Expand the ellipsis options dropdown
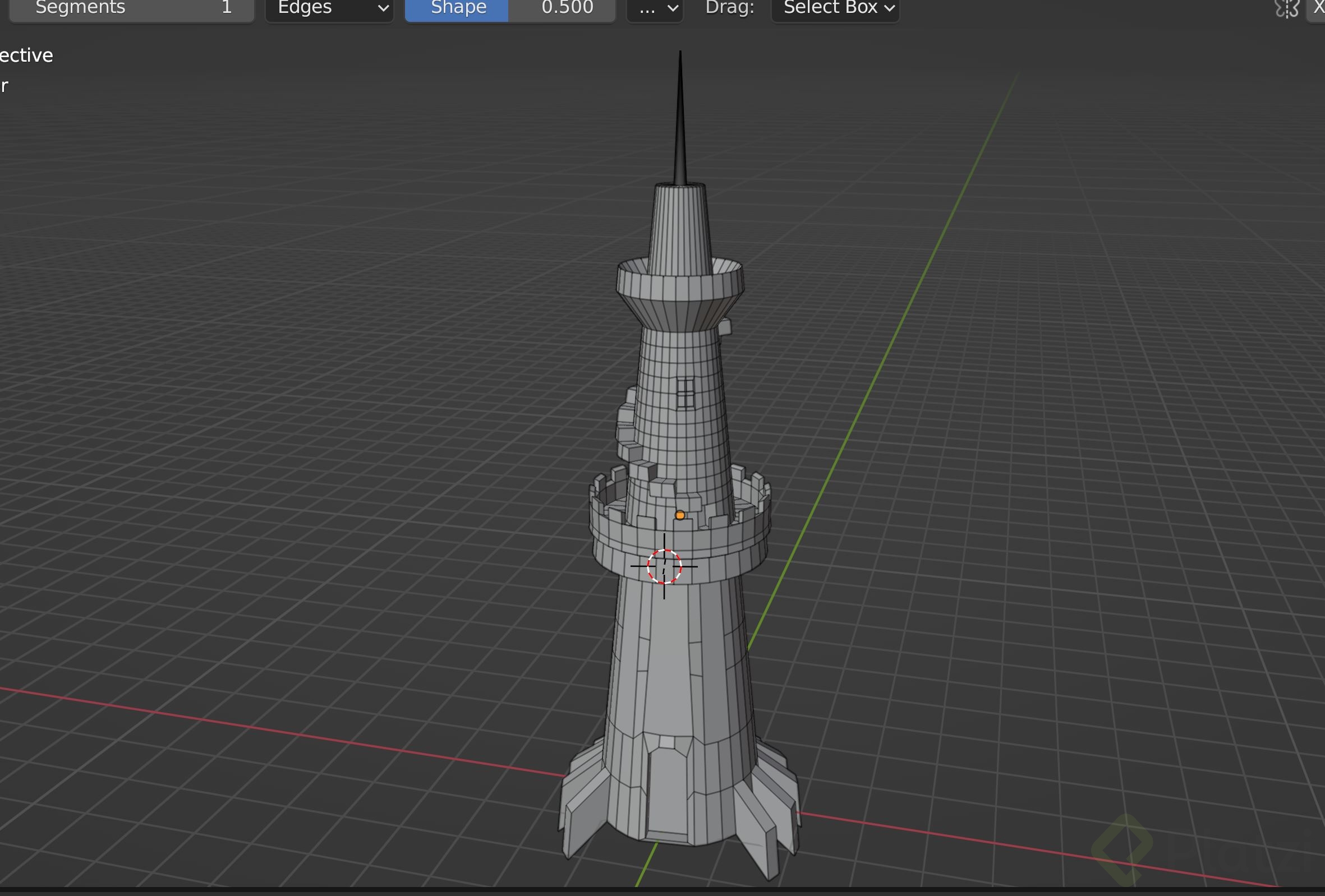Image resolution: width=1325 pixels, height=896 pixels. [x=655, y=8]
